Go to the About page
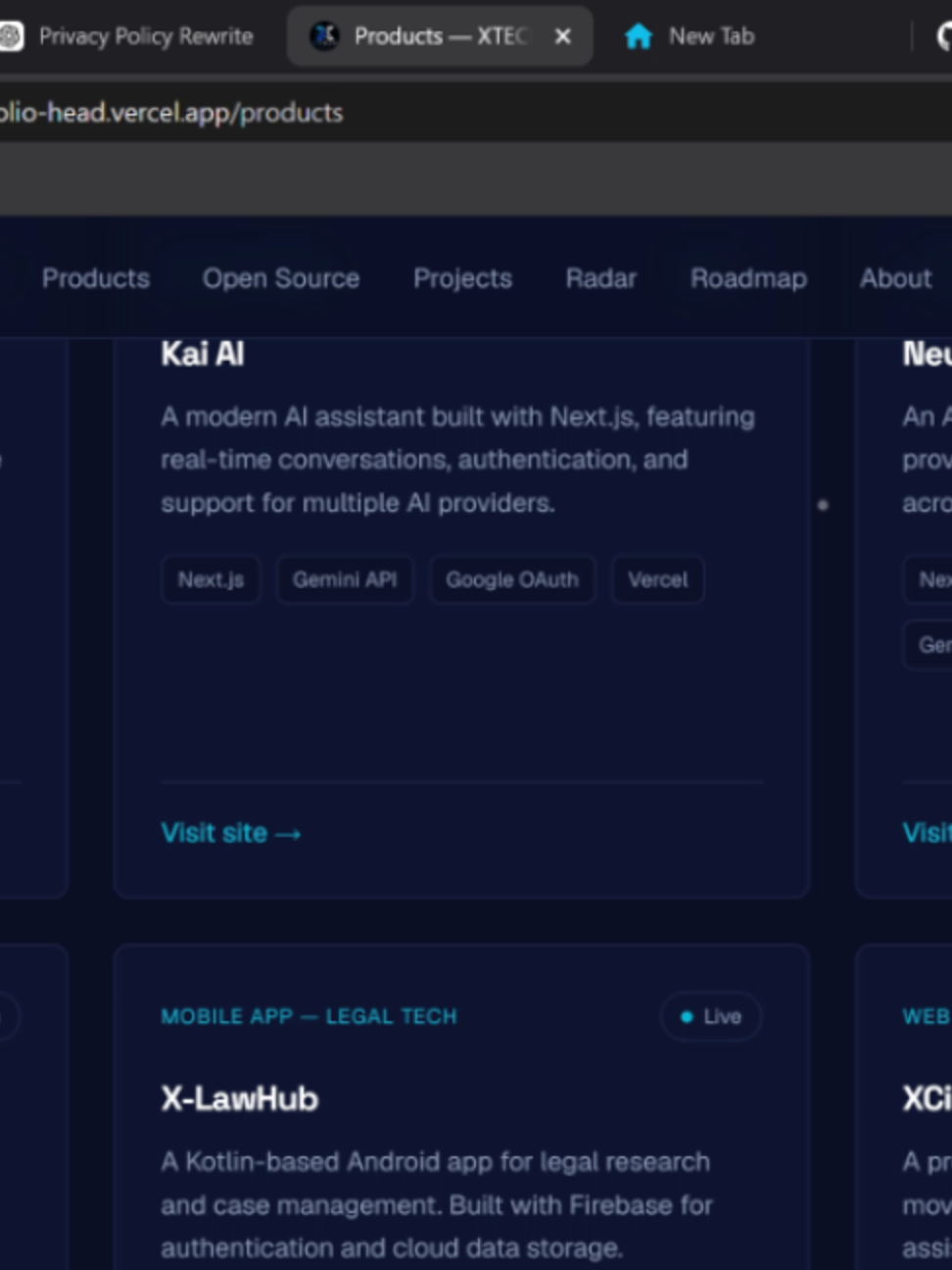This screenshot has height=1270, width=952. coord(896,278)
